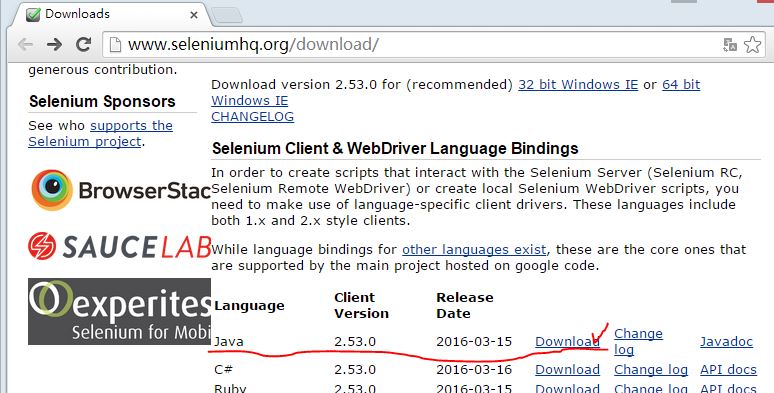Click the browser forward arrow

click(x=54, y=45)
